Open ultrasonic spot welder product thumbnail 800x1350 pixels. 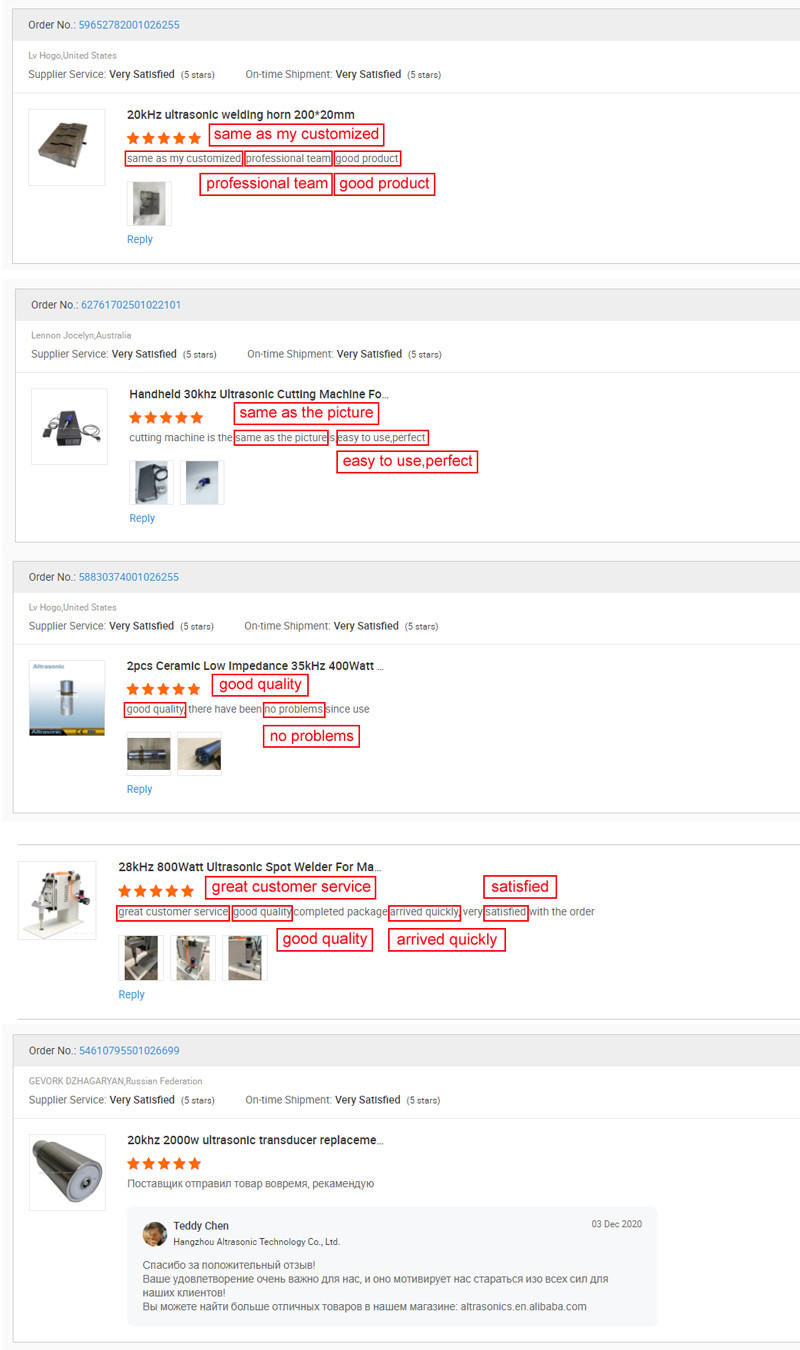tap(57, 900)
